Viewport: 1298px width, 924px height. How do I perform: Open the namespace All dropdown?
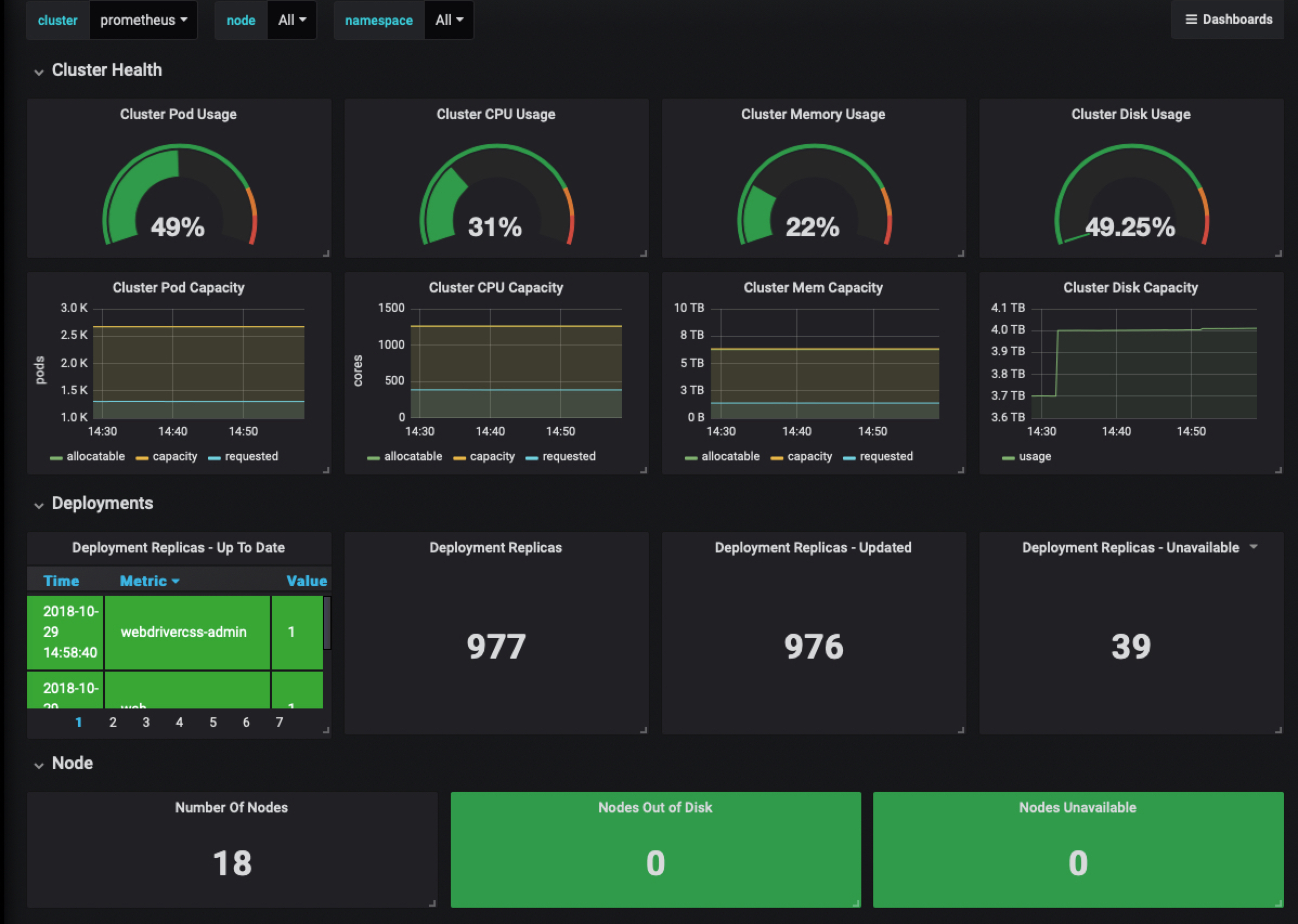click(449, 21)
